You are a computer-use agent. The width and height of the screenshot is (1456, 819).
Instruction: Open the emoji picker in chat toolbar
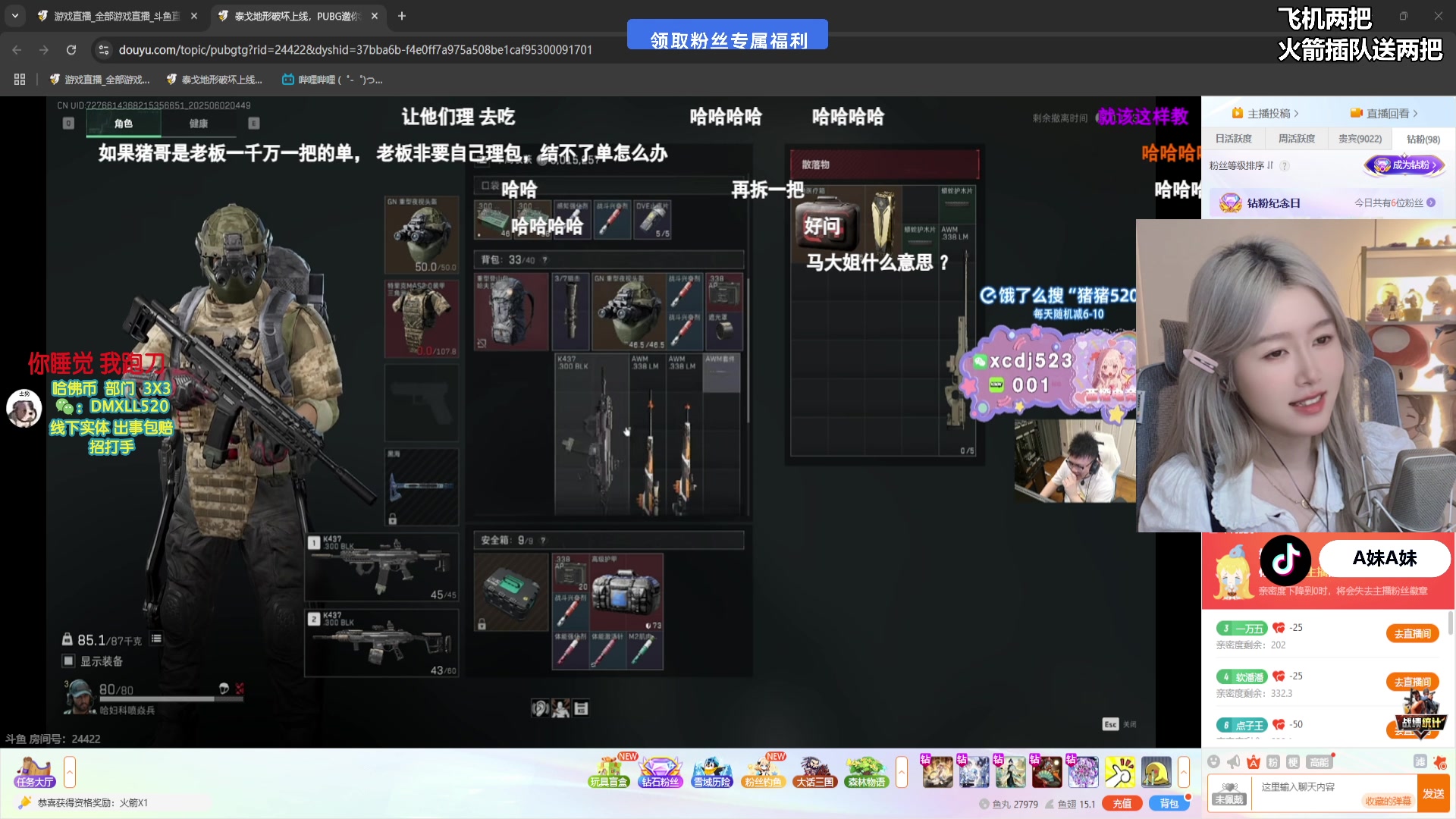coord(1214,761)
